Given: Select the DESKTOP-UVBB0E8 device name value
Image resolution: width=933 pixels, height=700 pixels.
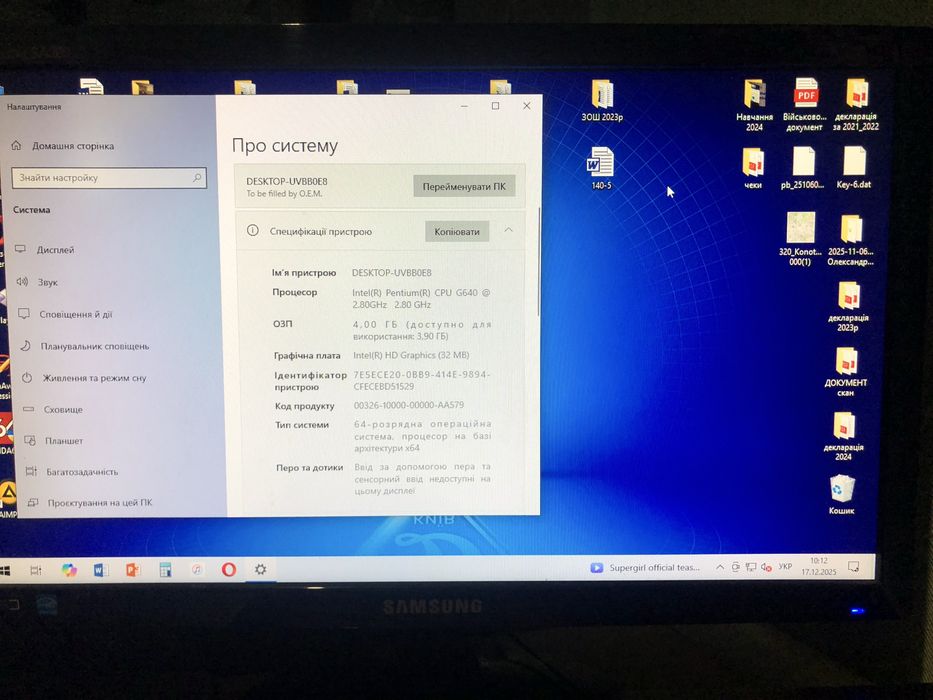Looking at the screenshot, I should (x=392, y=273).
